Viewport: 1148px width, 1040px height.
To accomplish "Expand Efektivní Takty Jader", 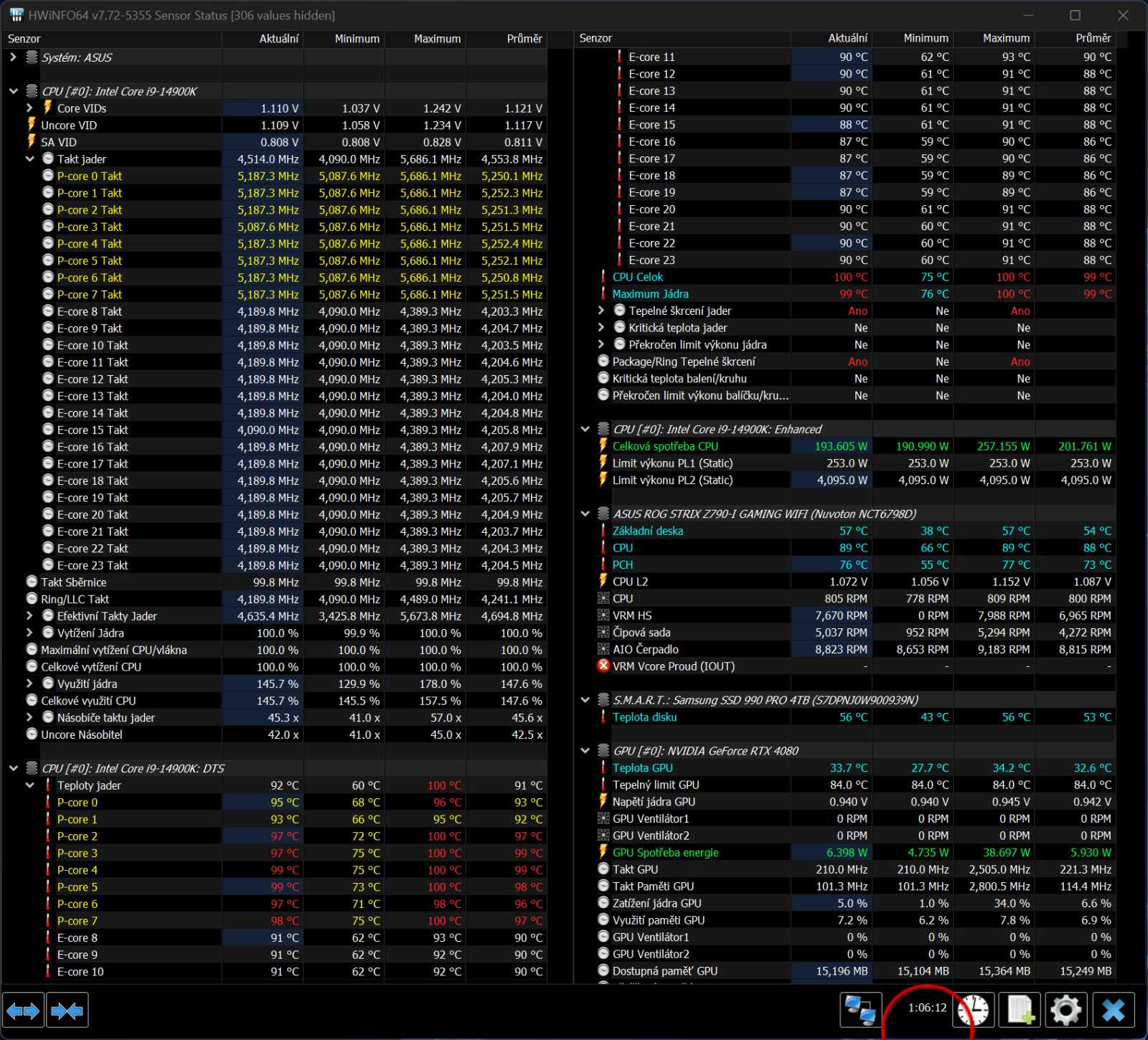I will pyautogui.click(x=29, y=616).
